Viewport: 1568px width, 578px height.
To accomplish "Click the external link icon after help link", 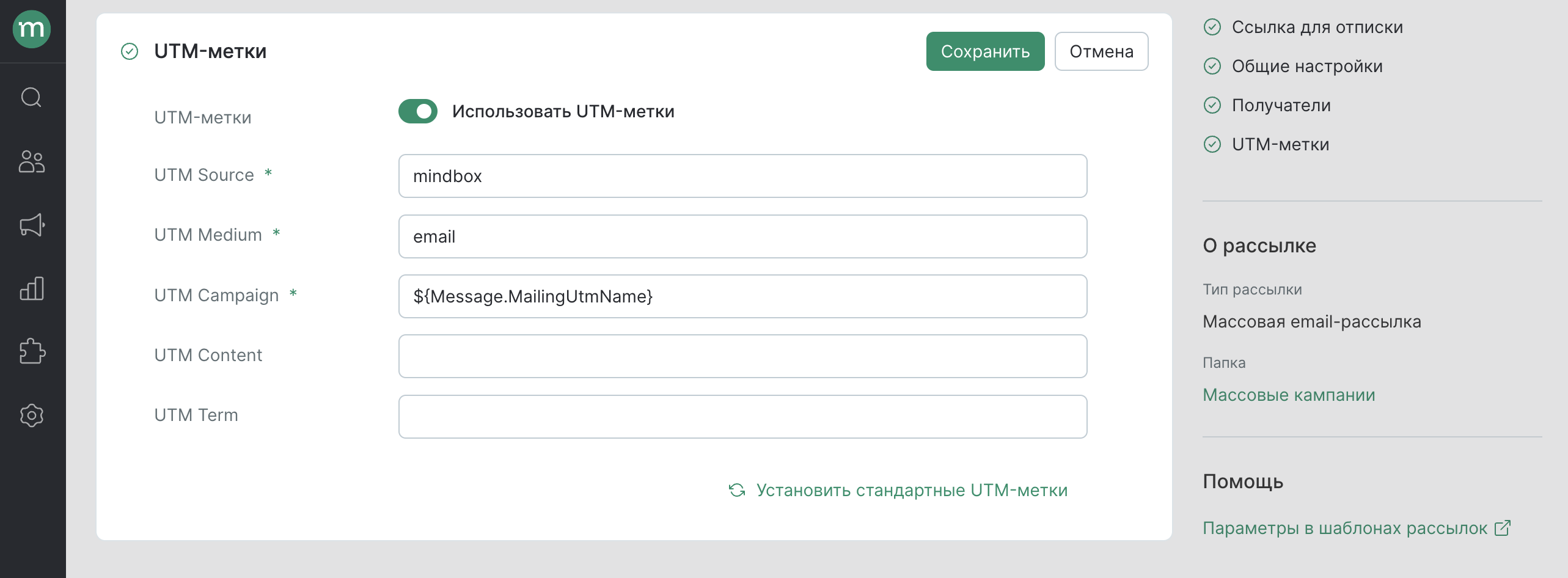I will (x=1503, y=528).
